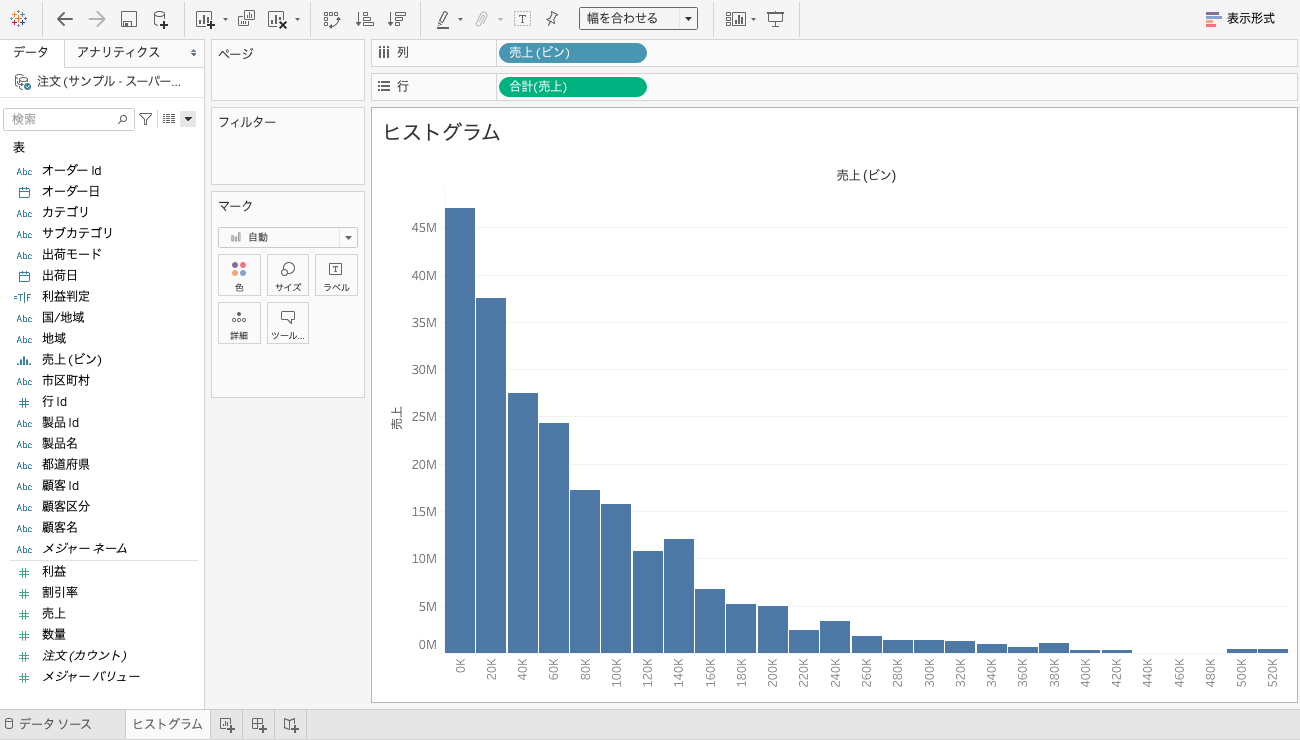Add a new data source icon

[160, 19]
